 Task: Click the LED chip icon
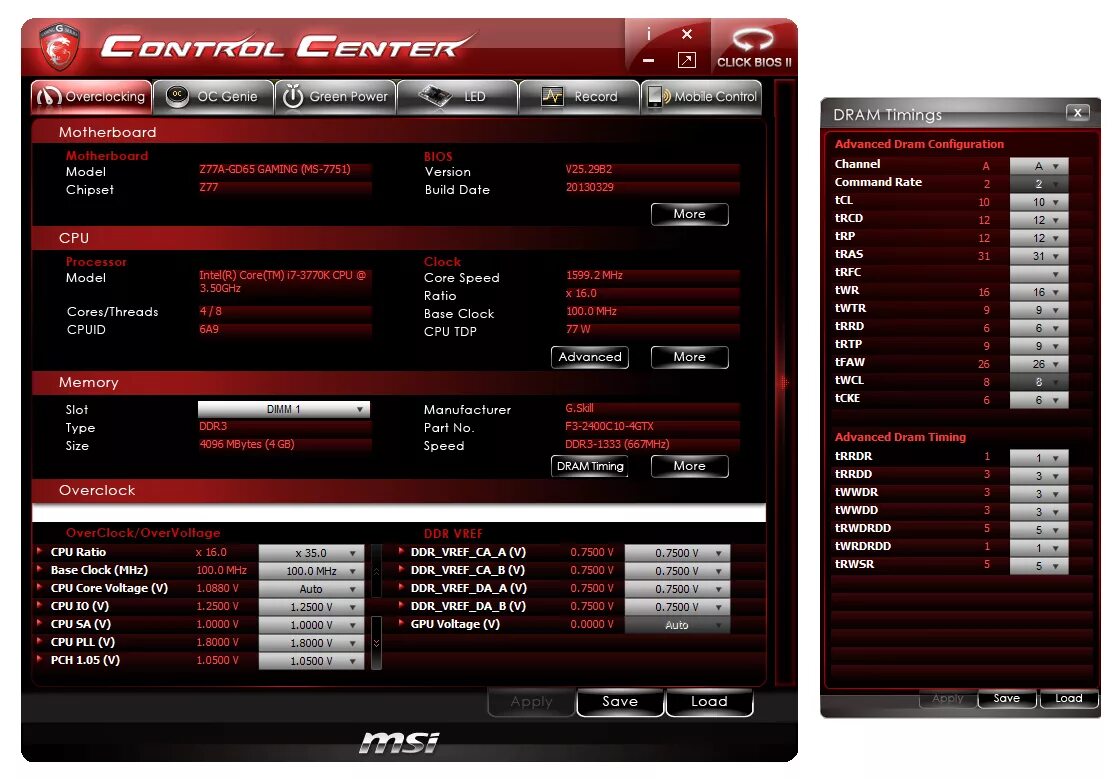point(435,96)
